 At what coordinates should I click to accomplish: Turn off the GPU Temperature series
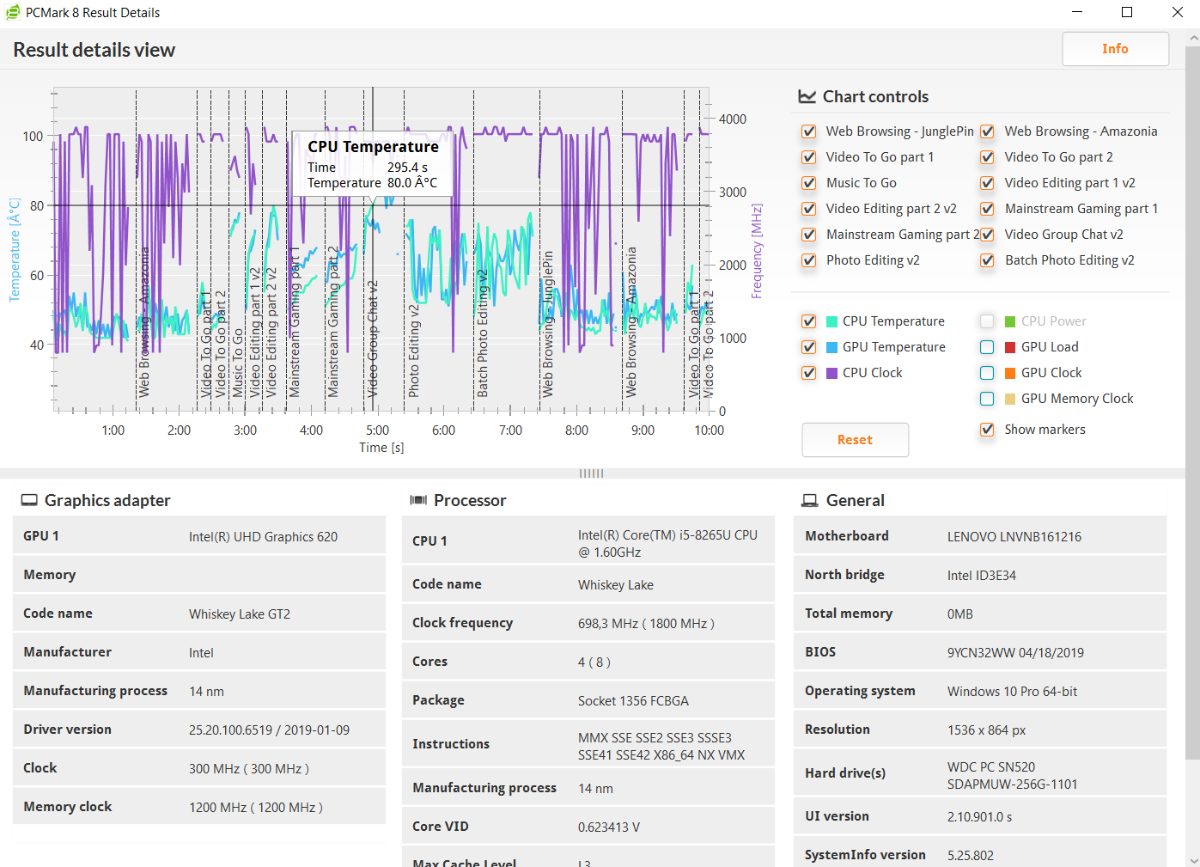click(808, 348)
